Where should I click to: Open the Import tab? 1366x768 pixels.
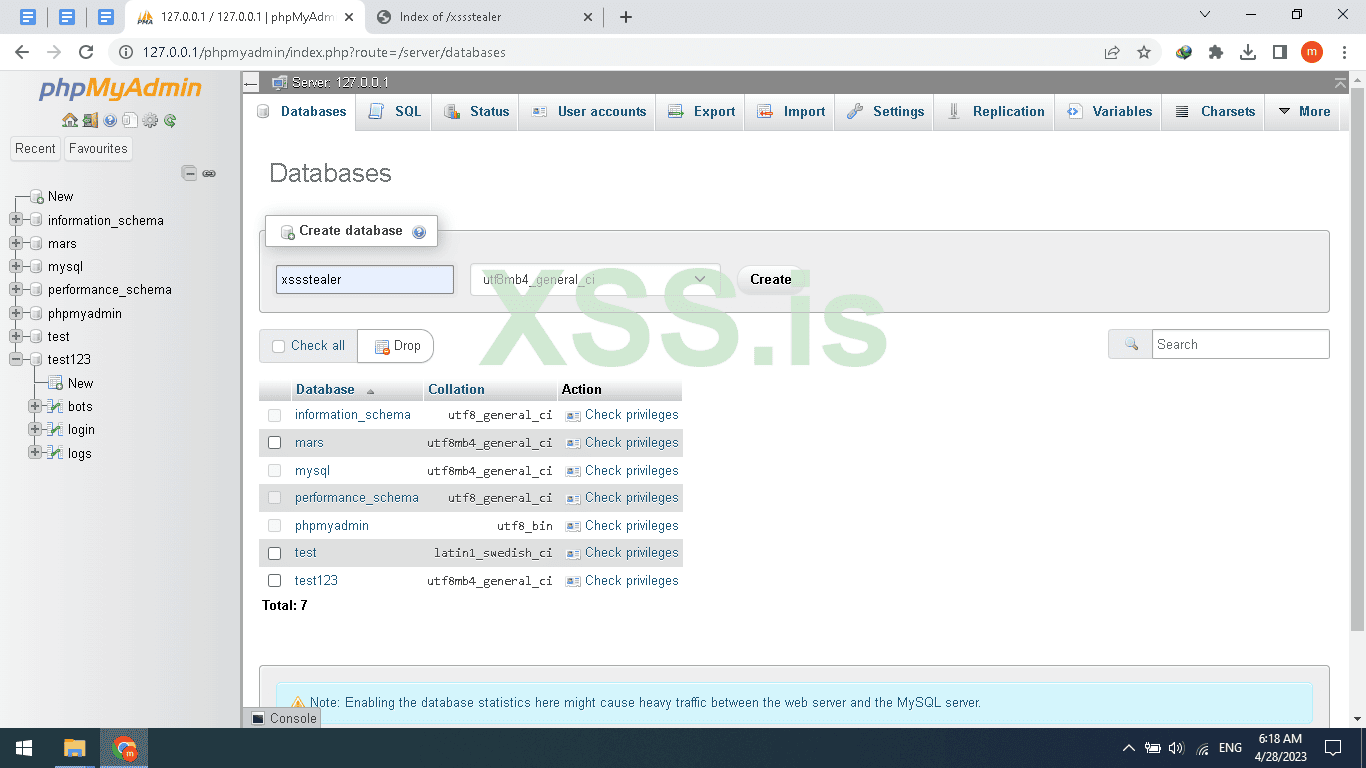pyautogui.click(x=791, y=112)
